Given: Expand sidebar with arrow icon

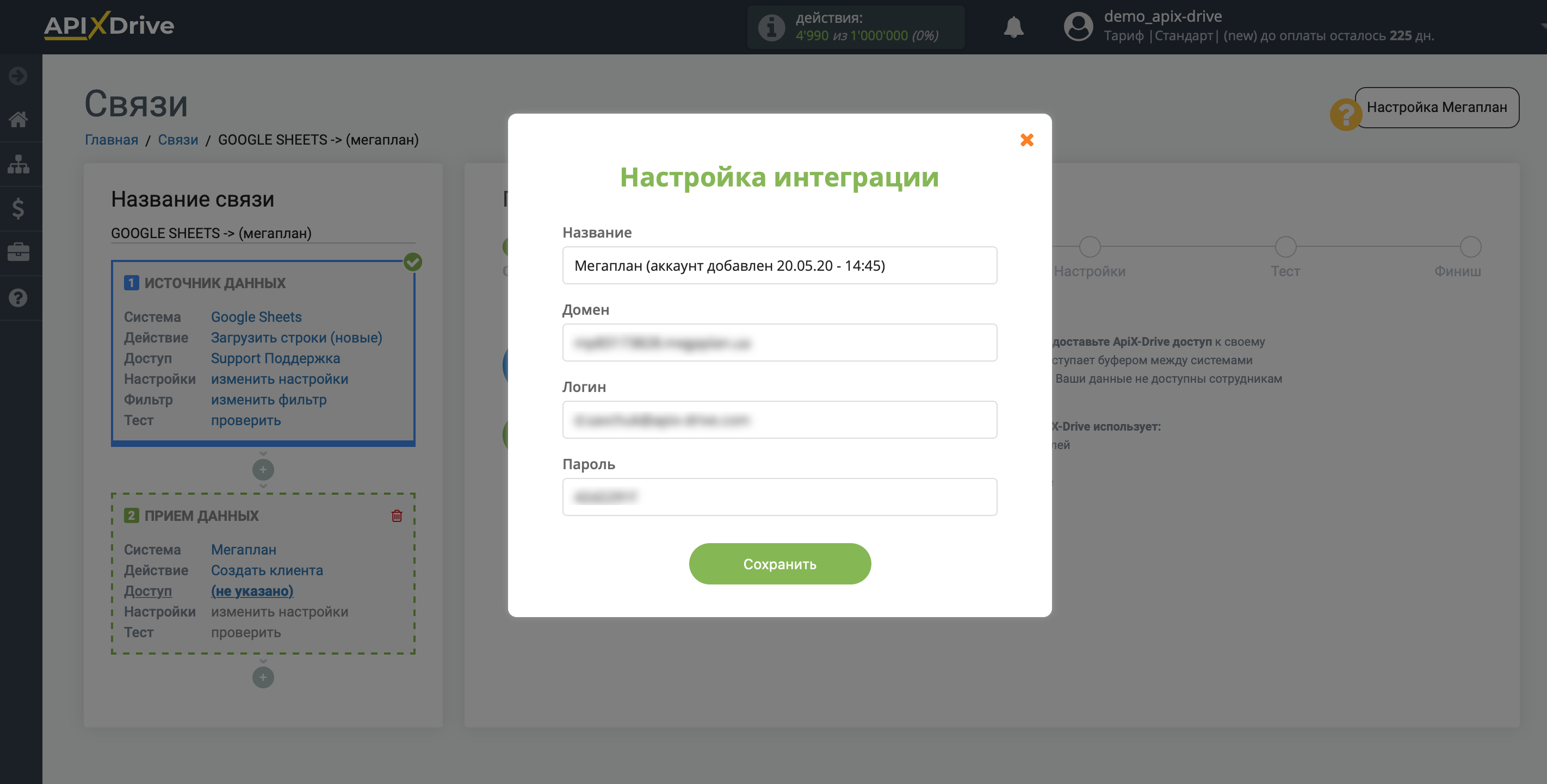Looking at the screenshot, I should point(18,76).
